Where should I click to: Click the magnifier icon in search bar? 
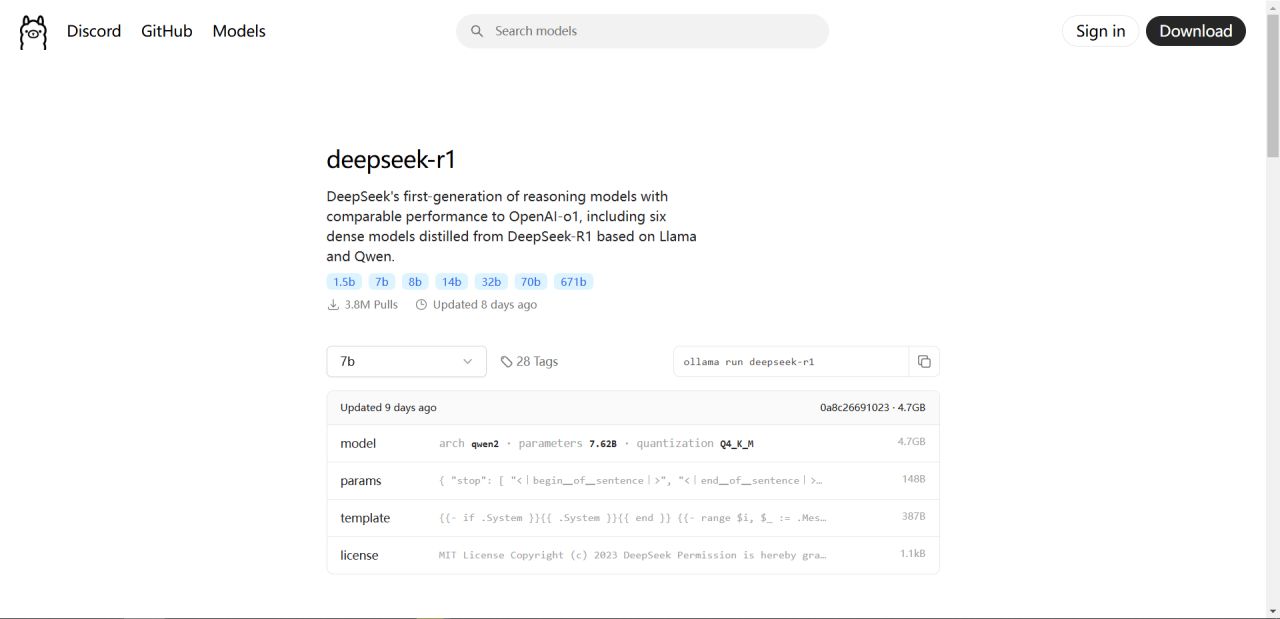coord(477,31)
